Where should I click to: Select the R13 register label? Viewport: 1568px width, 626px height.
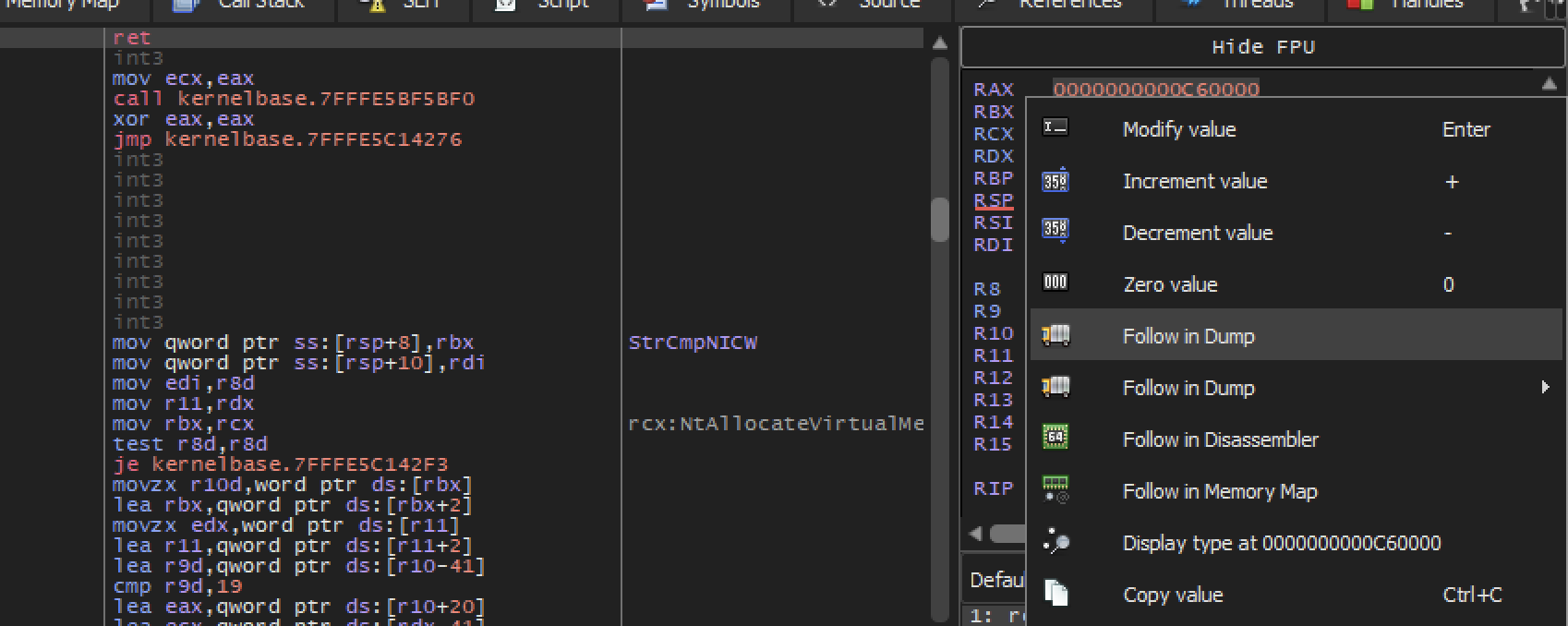tap(994, 400)
